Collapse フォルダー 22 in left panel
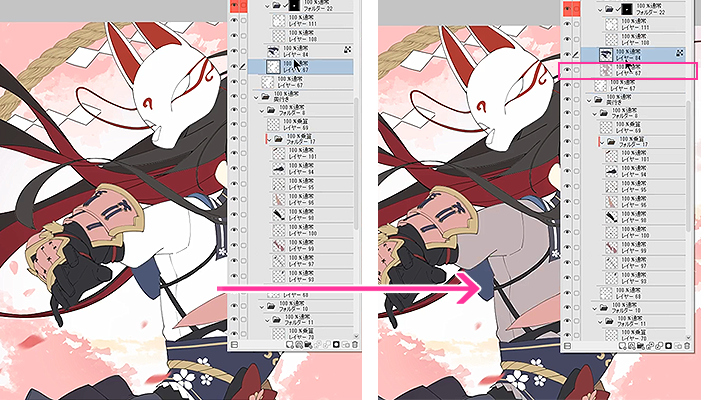Viewport: 701px width, 400px height. 268,6
